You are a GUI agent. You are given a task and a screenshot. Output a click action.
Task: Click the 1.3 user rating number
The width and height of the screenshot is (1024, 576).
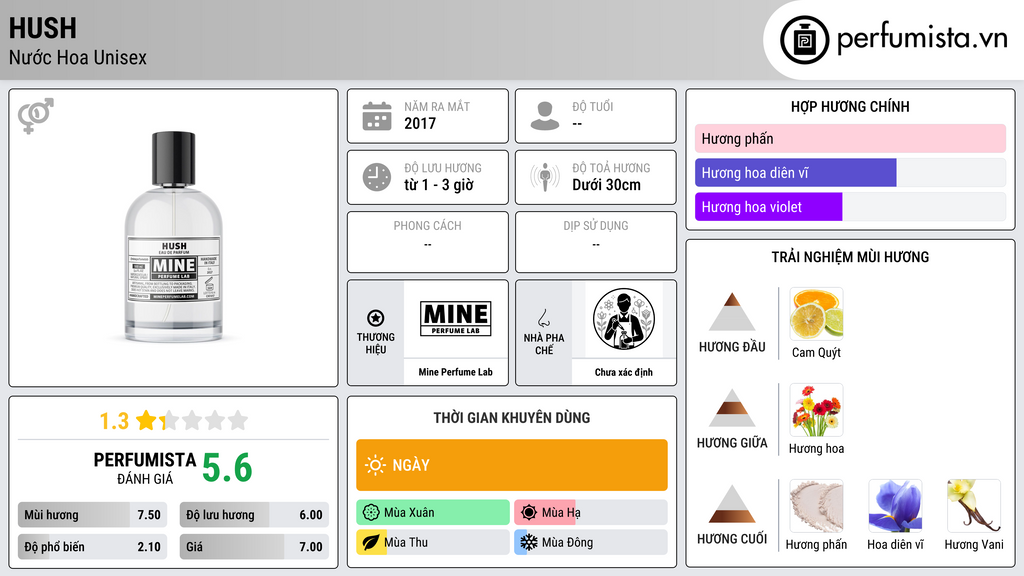point(114,421)
